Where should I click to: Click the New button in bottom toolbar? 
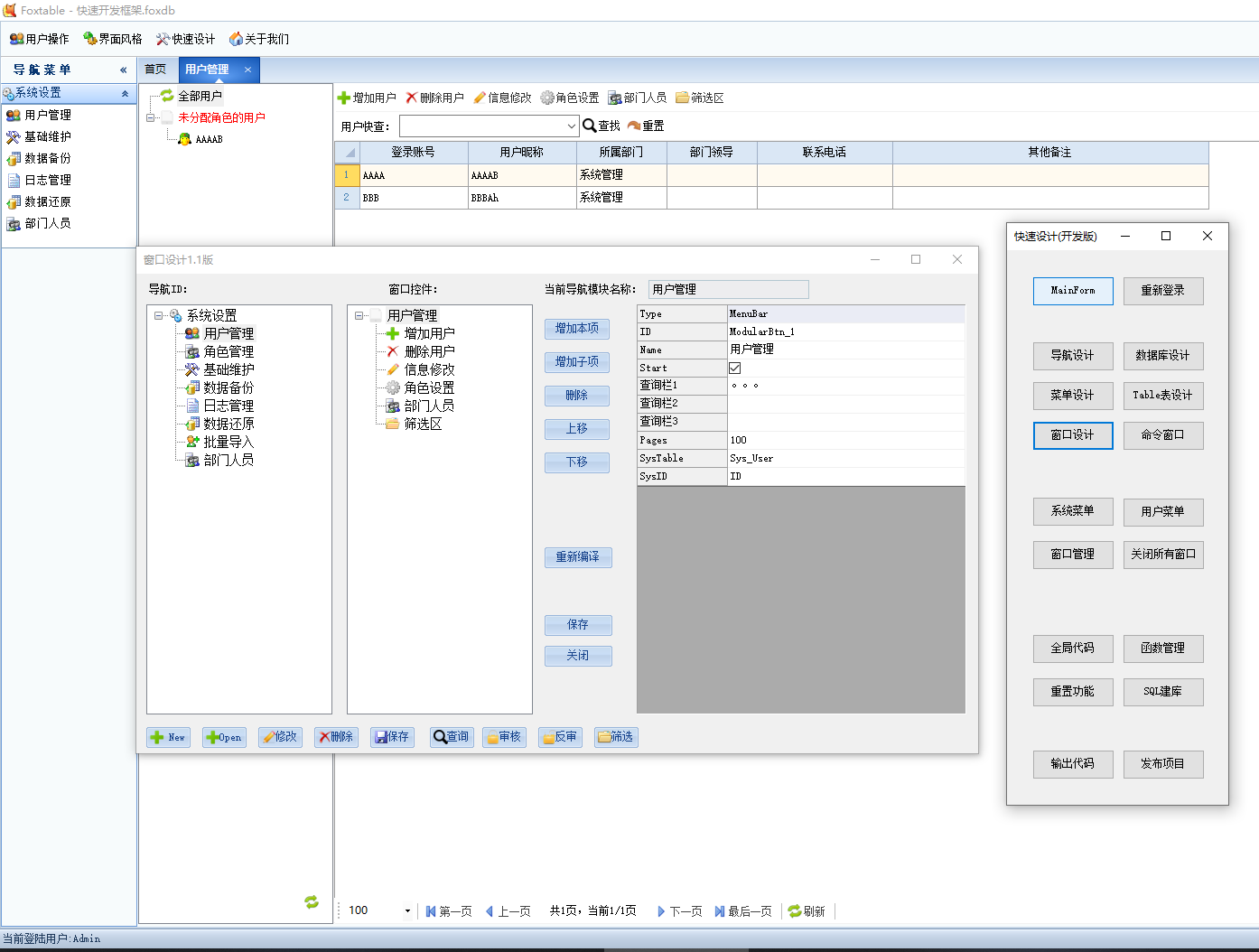coord(169,737)
